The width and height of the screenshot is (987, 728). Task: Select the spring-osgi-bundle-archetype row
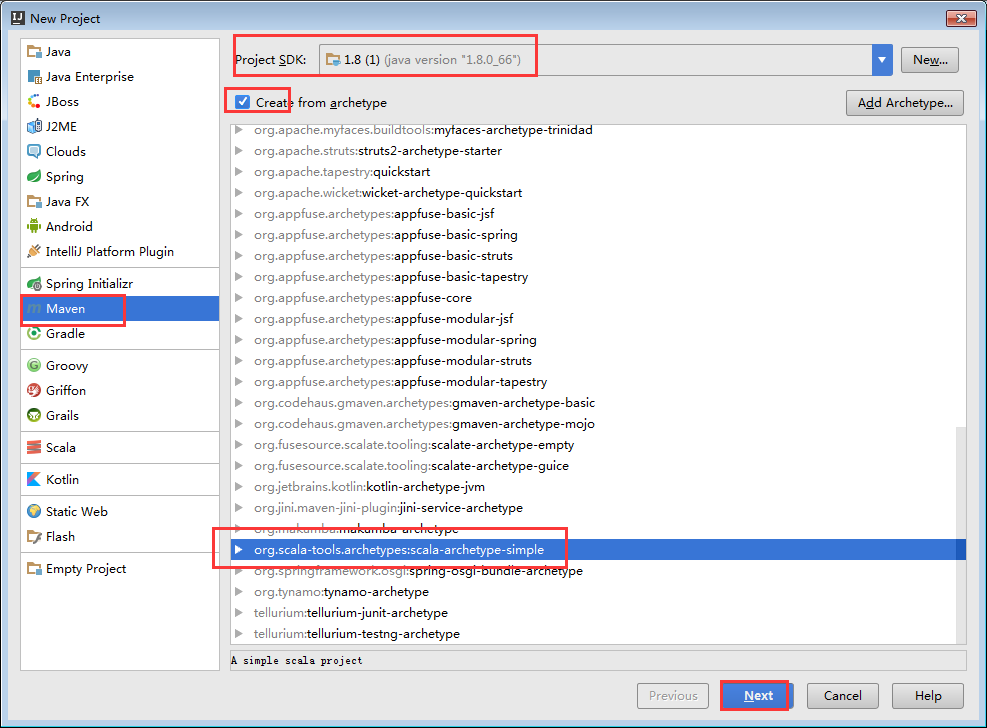(x=598, y=571)
